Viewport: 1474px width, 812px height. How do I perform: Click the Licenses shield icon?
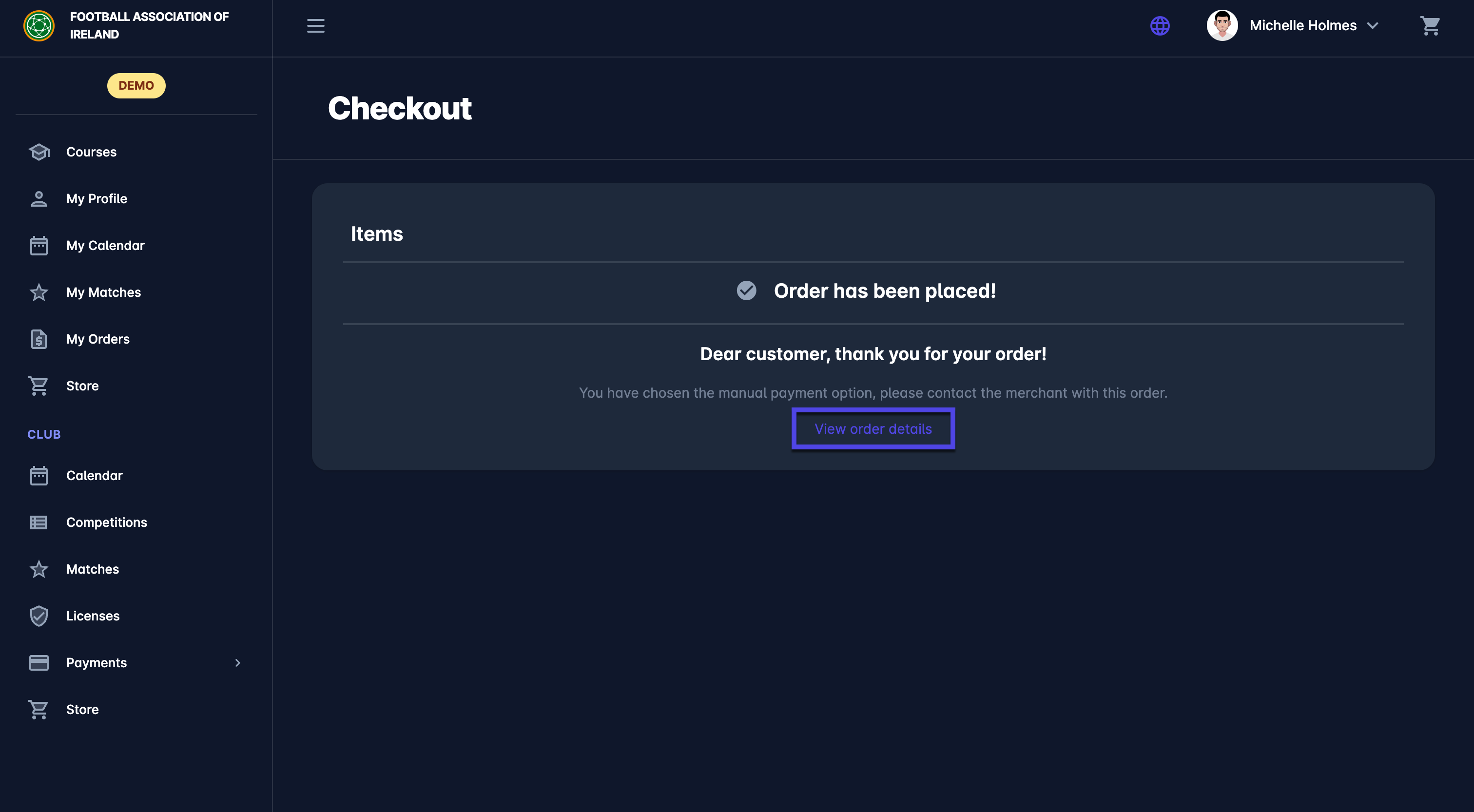[x=39, y=616]
